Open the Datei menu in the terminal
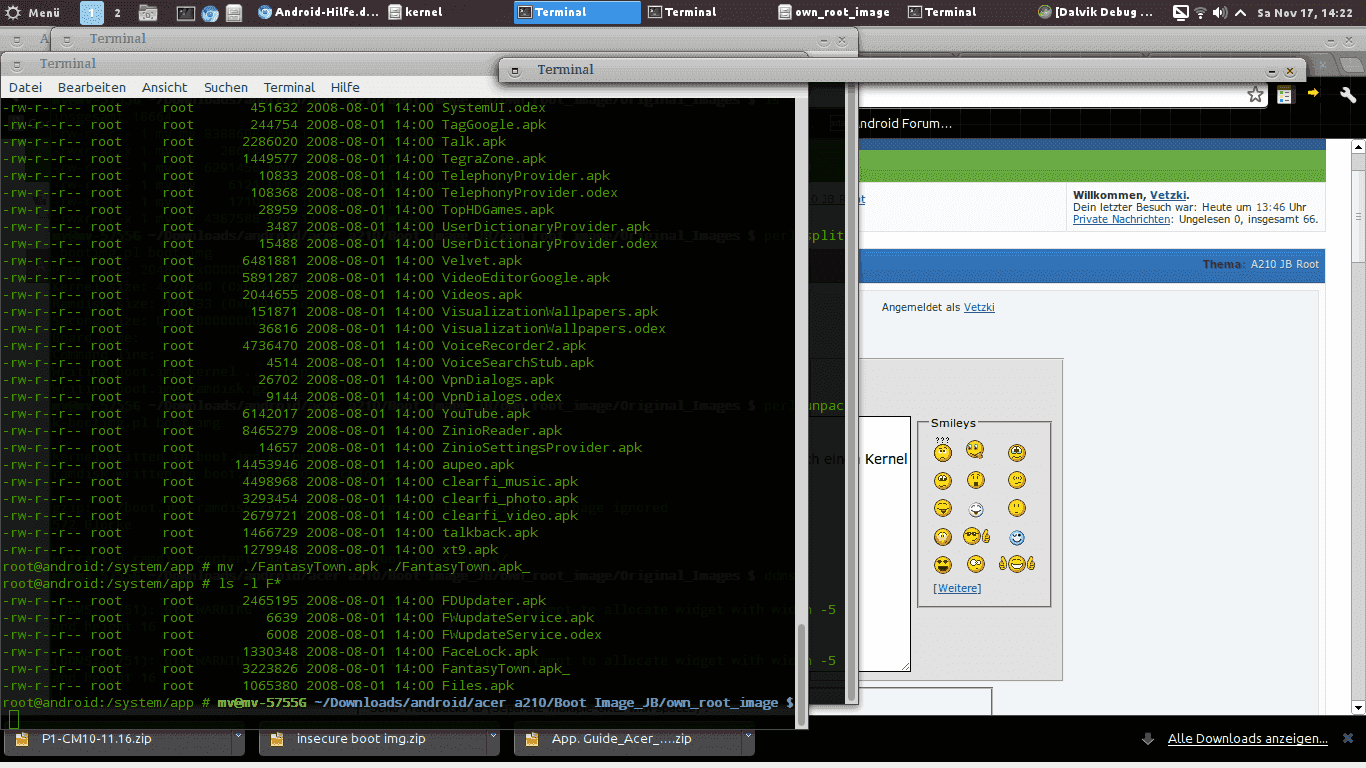Viewport: 1366px width, 768px height. point(25,87)
